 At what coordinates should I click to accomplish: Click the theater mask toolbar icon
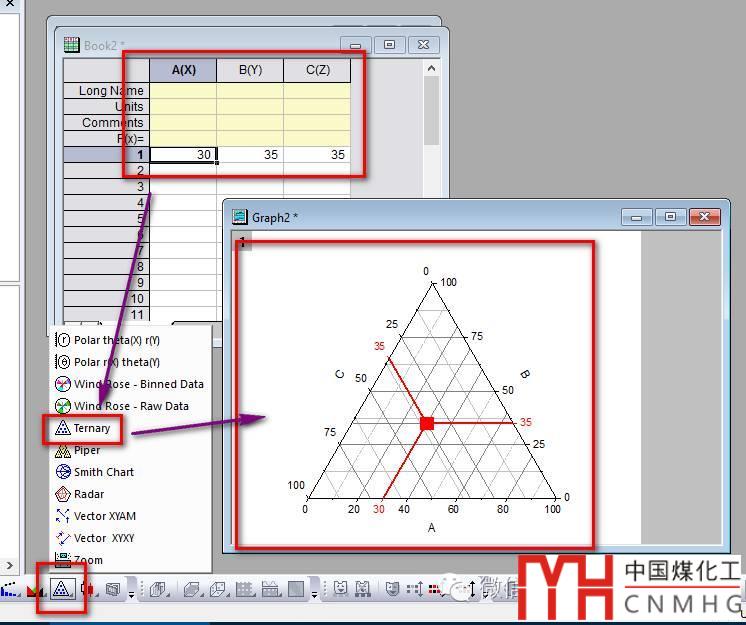[x=392, y=589]
